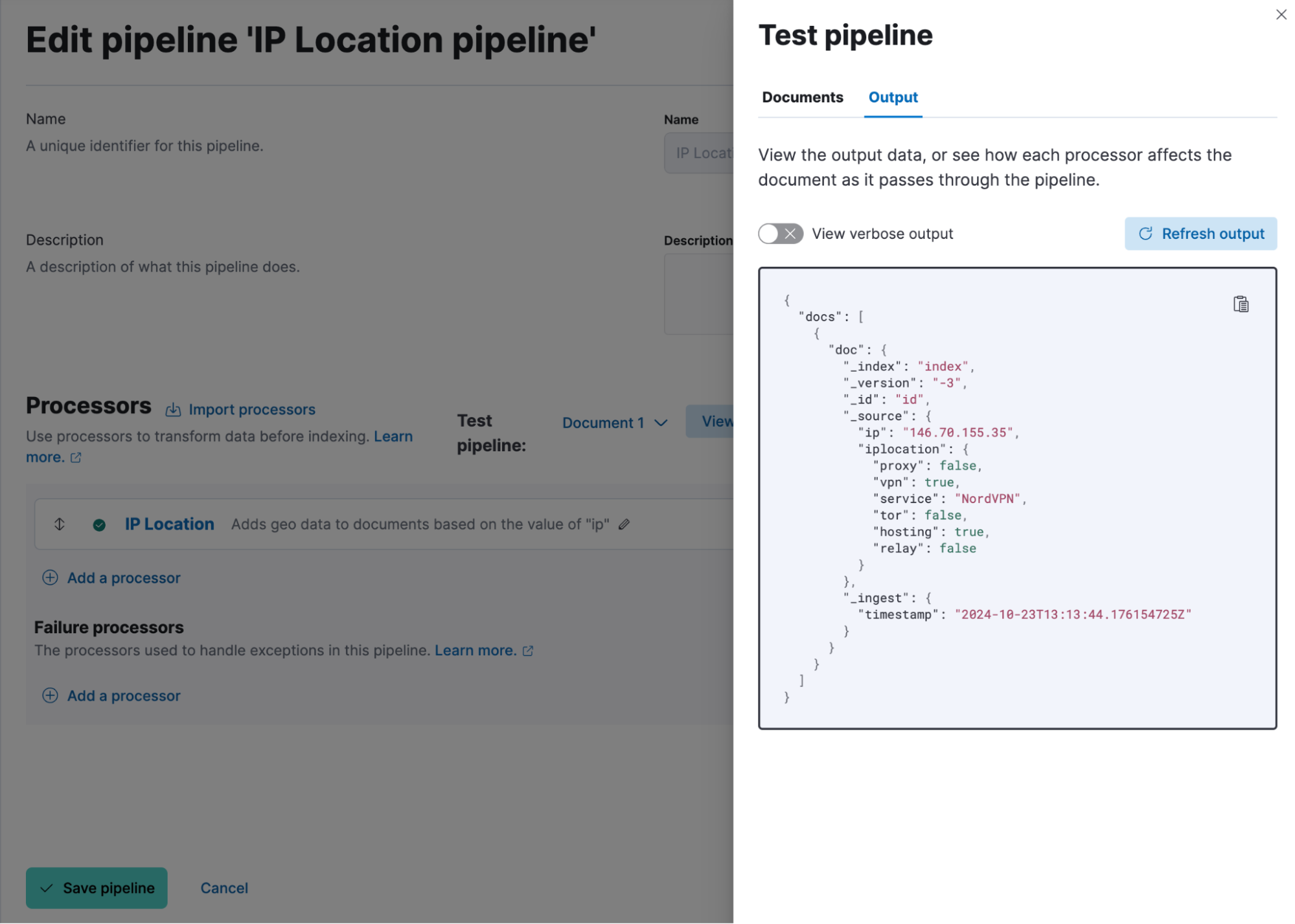Click the plus icon to add a processor
Screen dimensions: 1295x924
[x=50, y=577]
